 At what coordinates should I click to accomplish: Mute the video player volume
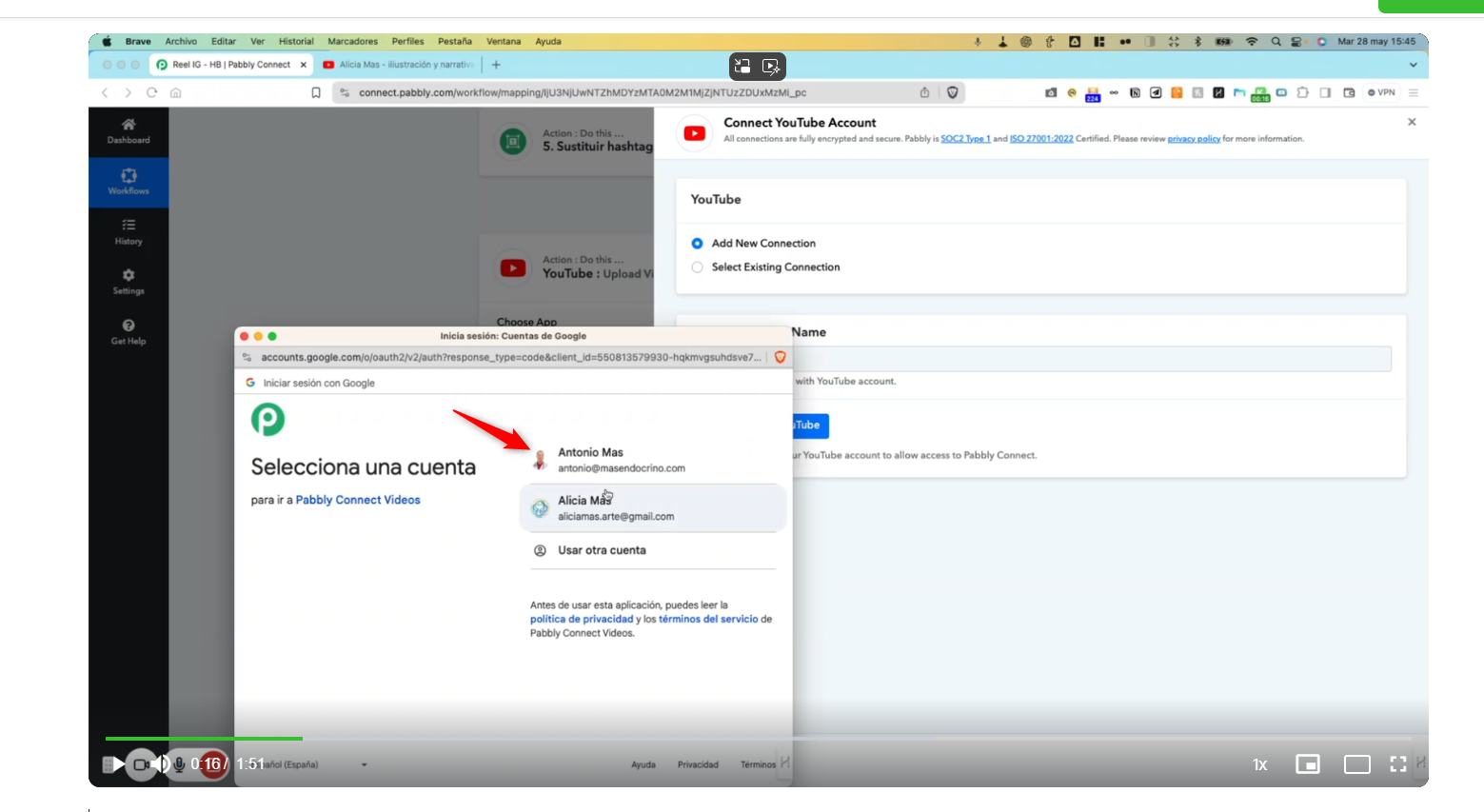point(162,764)
